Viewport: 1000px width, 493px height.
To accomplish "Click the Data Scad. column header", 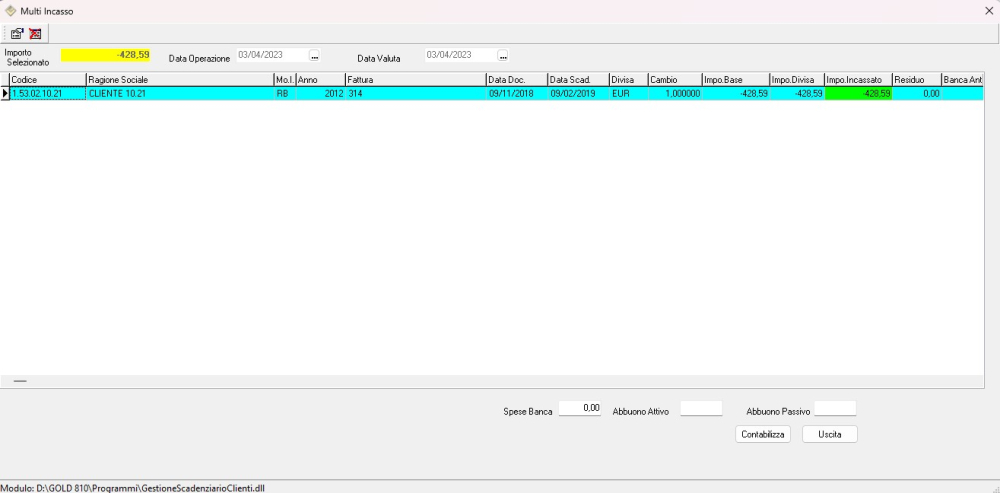I will tap(577, 79).
